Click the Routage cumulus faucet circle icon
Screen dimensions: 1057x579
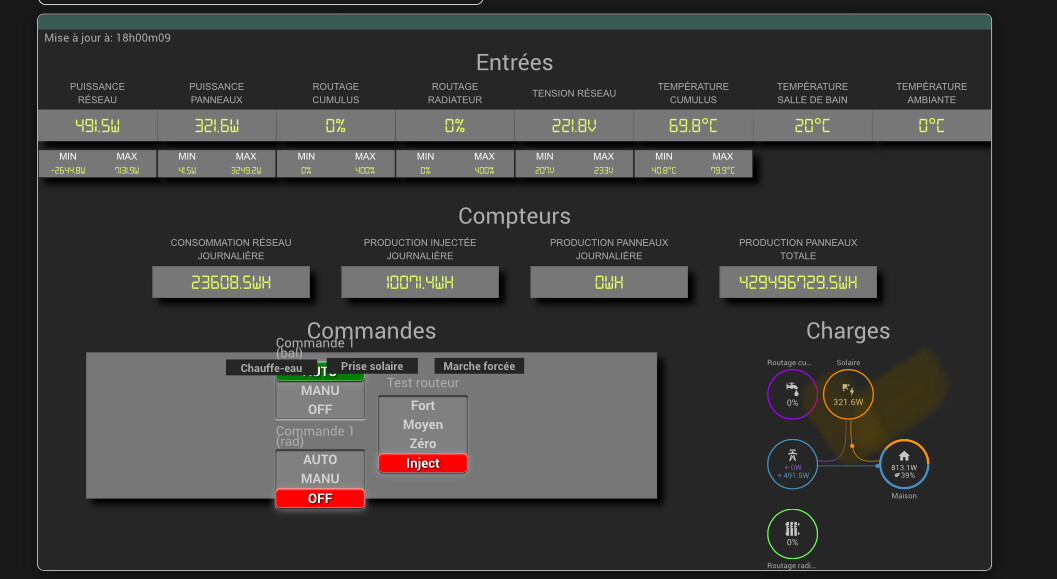[792, 394]
